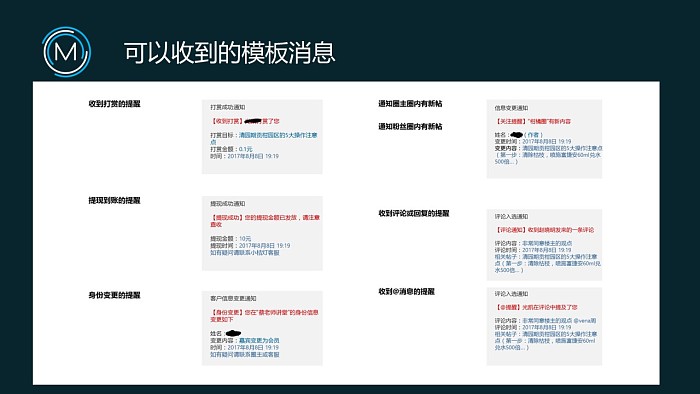Click the label 通知圈主圈内有新帖

pos(410,104)
